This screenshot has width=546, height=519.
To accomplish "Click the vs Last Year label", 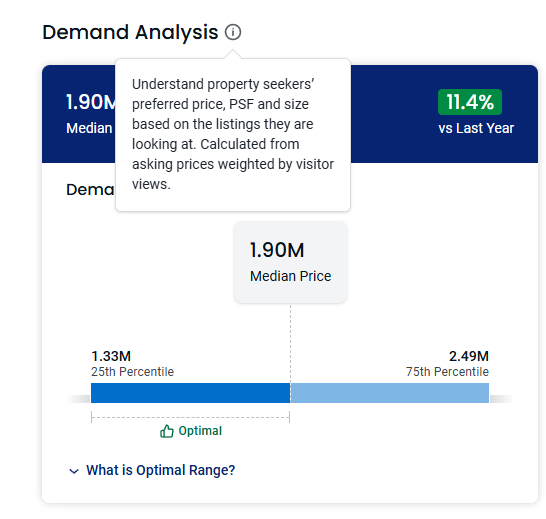I will [476, 128].
